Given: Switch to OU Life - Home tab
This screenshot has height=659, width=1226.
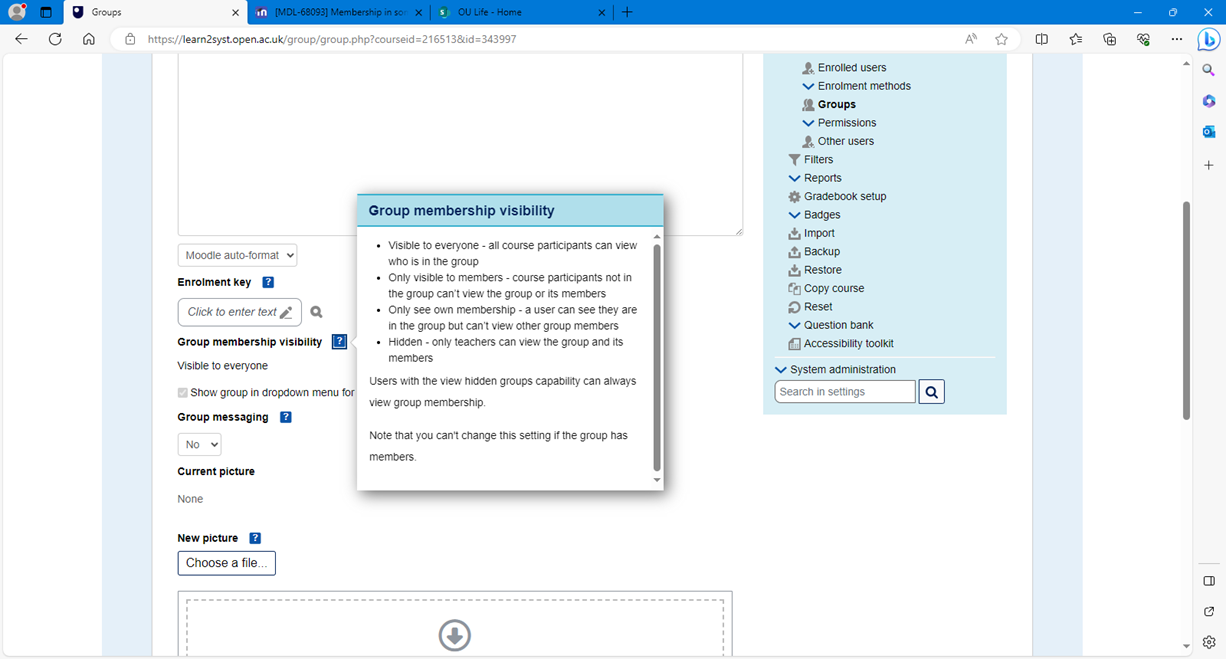Looking at the screenshot, I should pos(522,12).
